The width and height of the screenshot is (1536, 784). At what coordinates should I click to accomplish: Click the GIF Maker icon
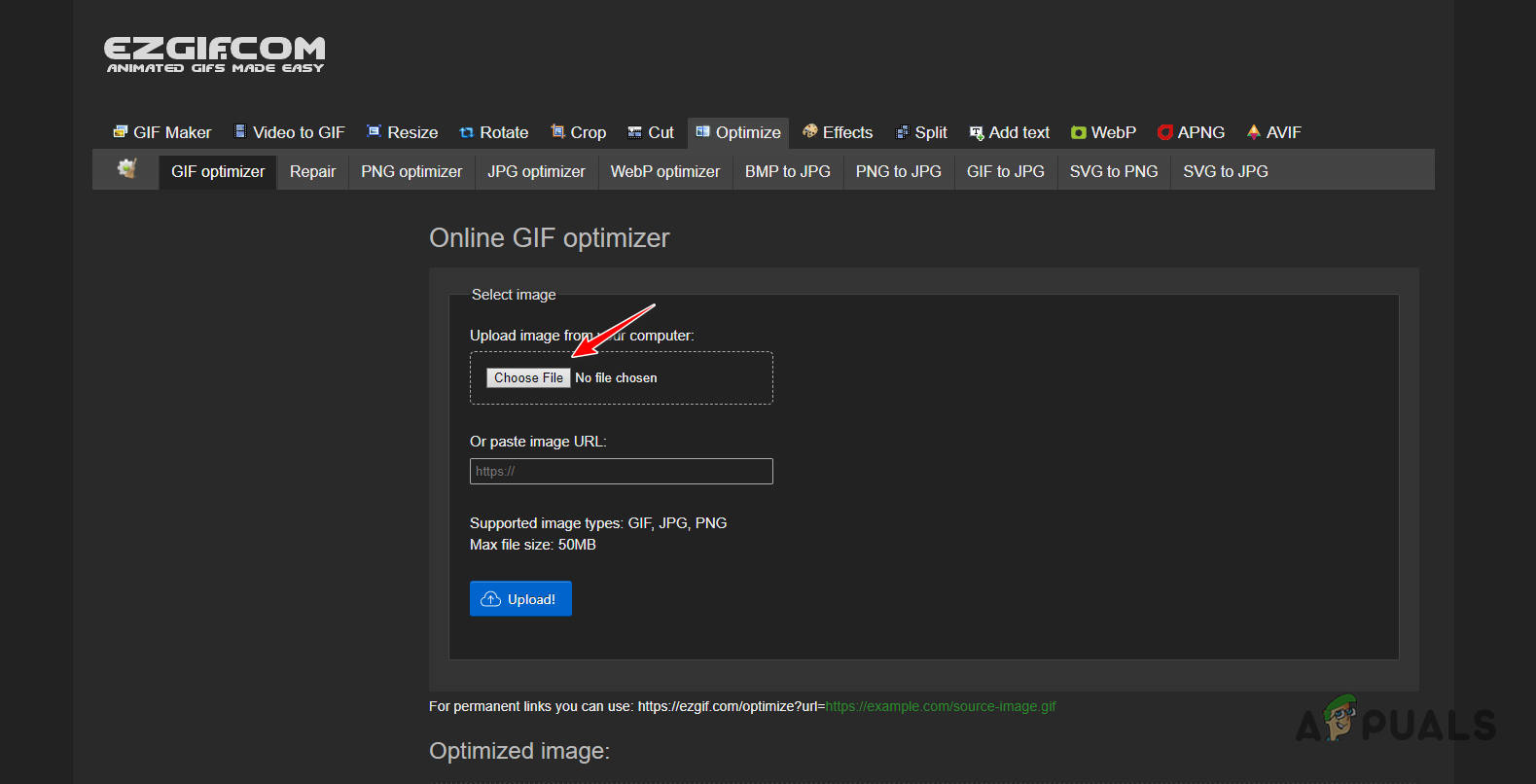click(x=121, y=131)
